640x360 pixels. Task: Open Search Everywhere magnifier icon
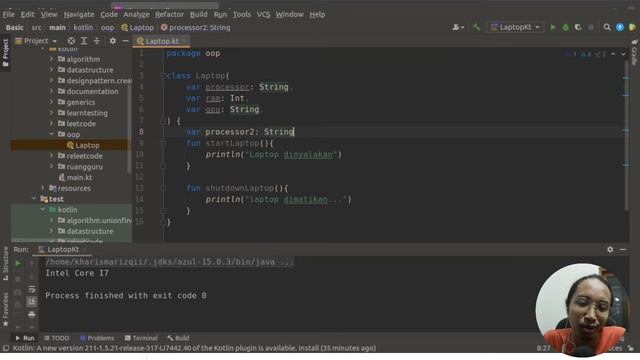[607, 27]
